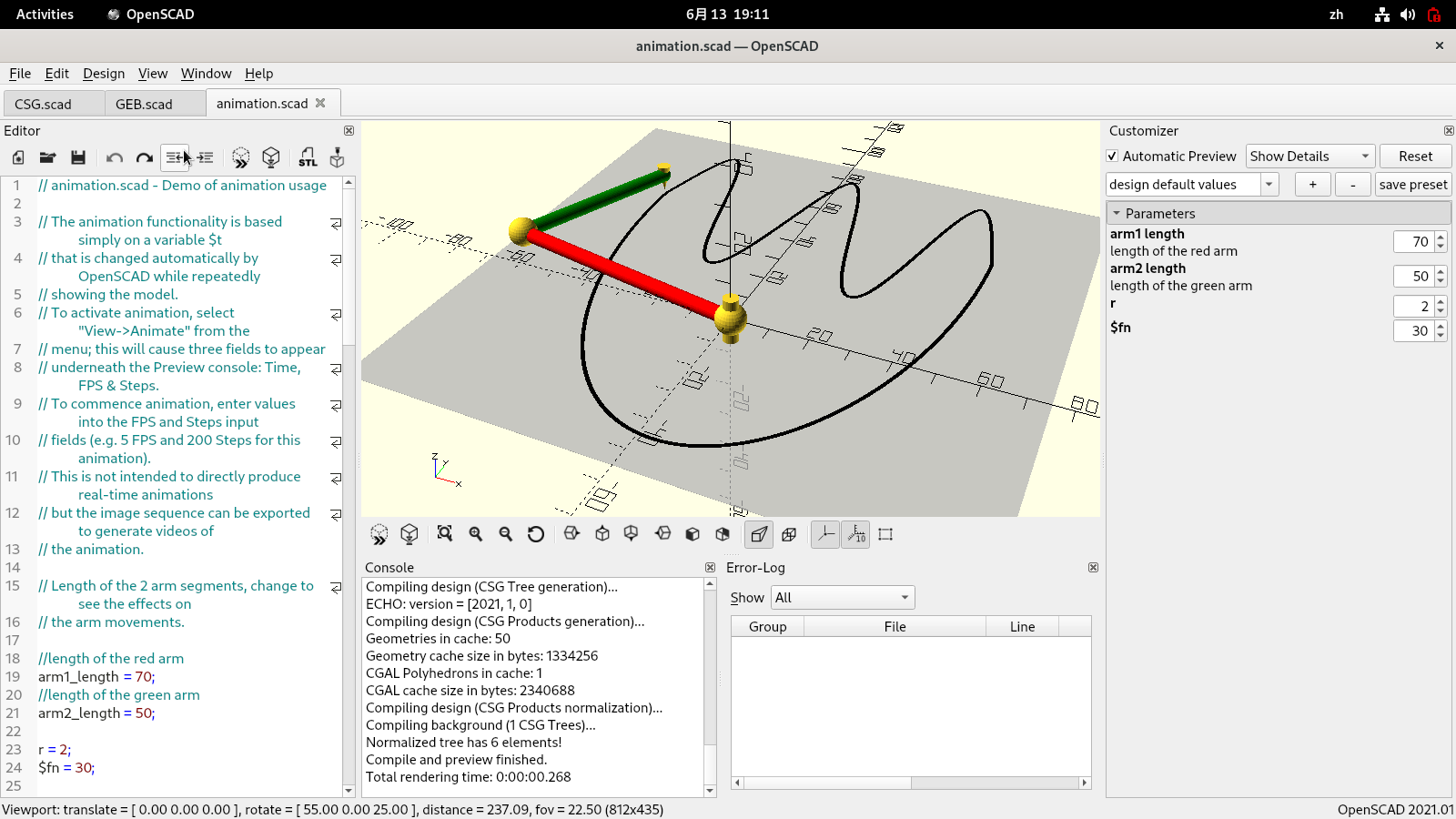Open the Show Details dropdown
Screen dimensions: 1456x819
1309,157
